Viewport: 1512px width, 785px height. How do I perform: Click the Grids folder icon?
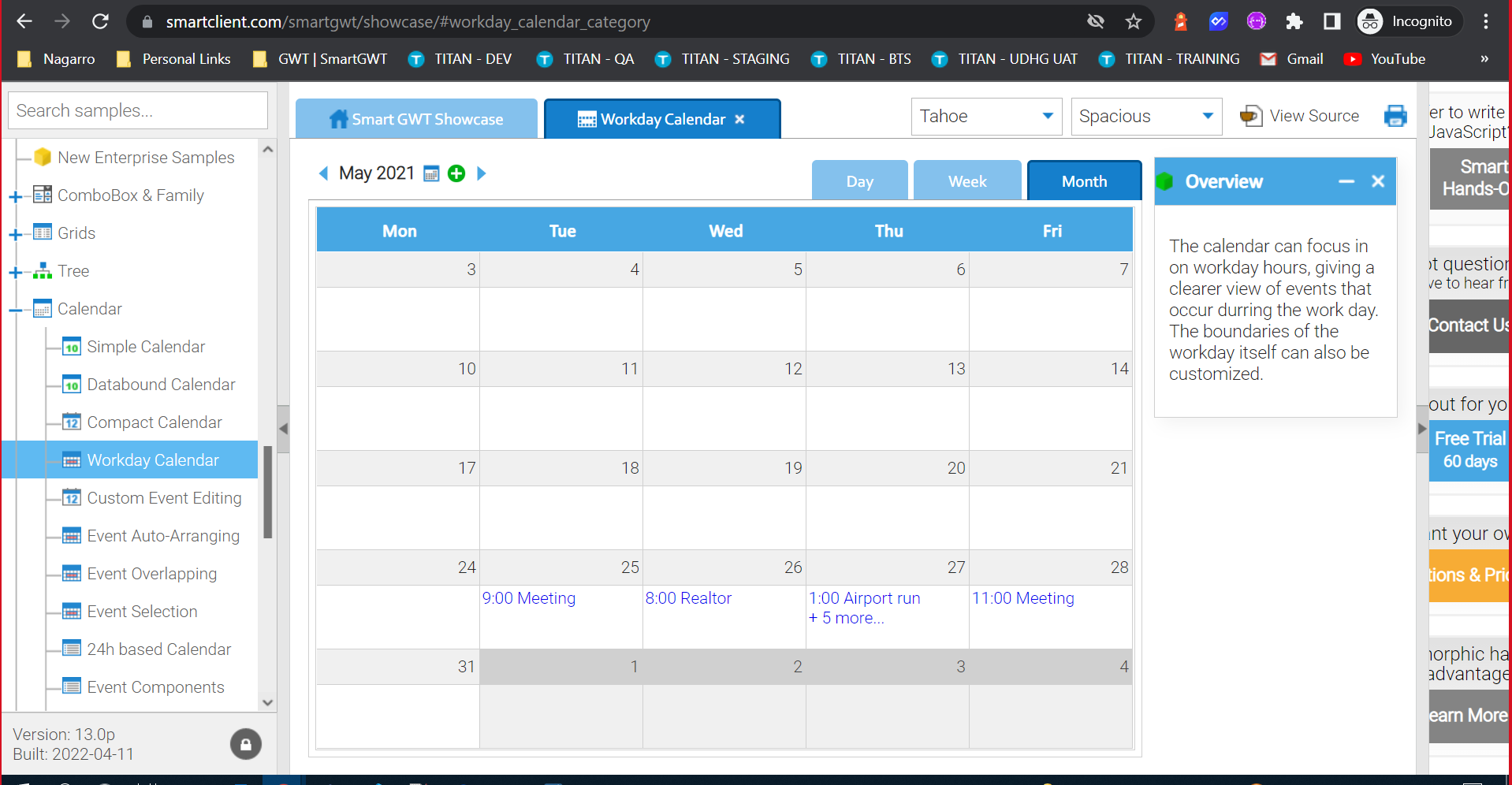point(43,233)
